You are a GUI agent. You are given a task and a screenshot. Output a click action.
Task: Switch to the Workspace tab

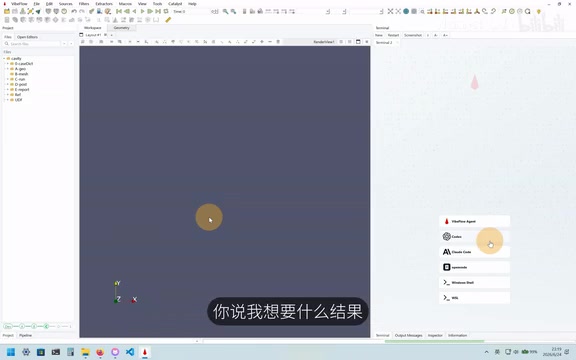93,28
